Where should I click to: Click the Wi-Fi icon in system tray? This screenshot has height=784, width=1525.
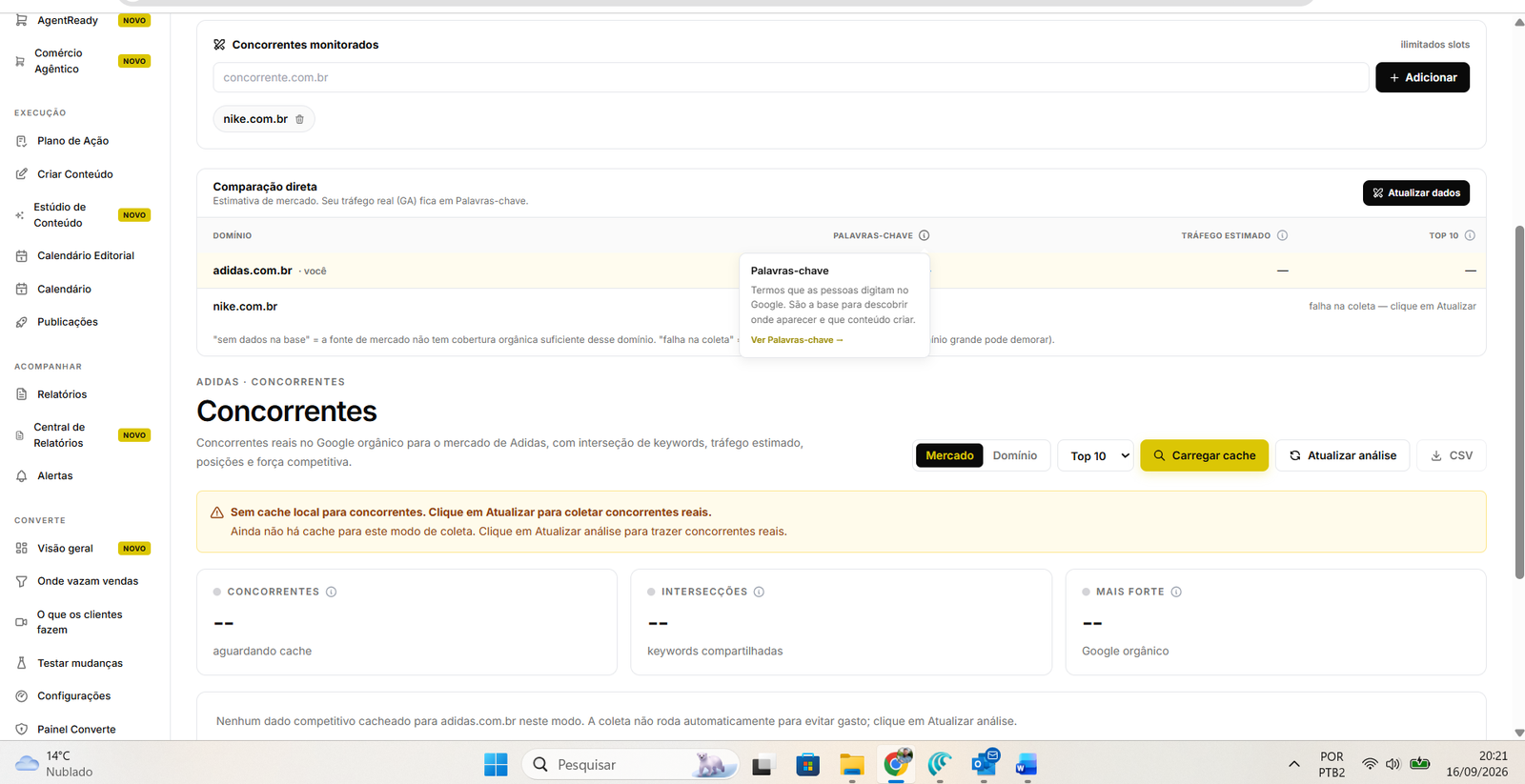pos(1370,764)
